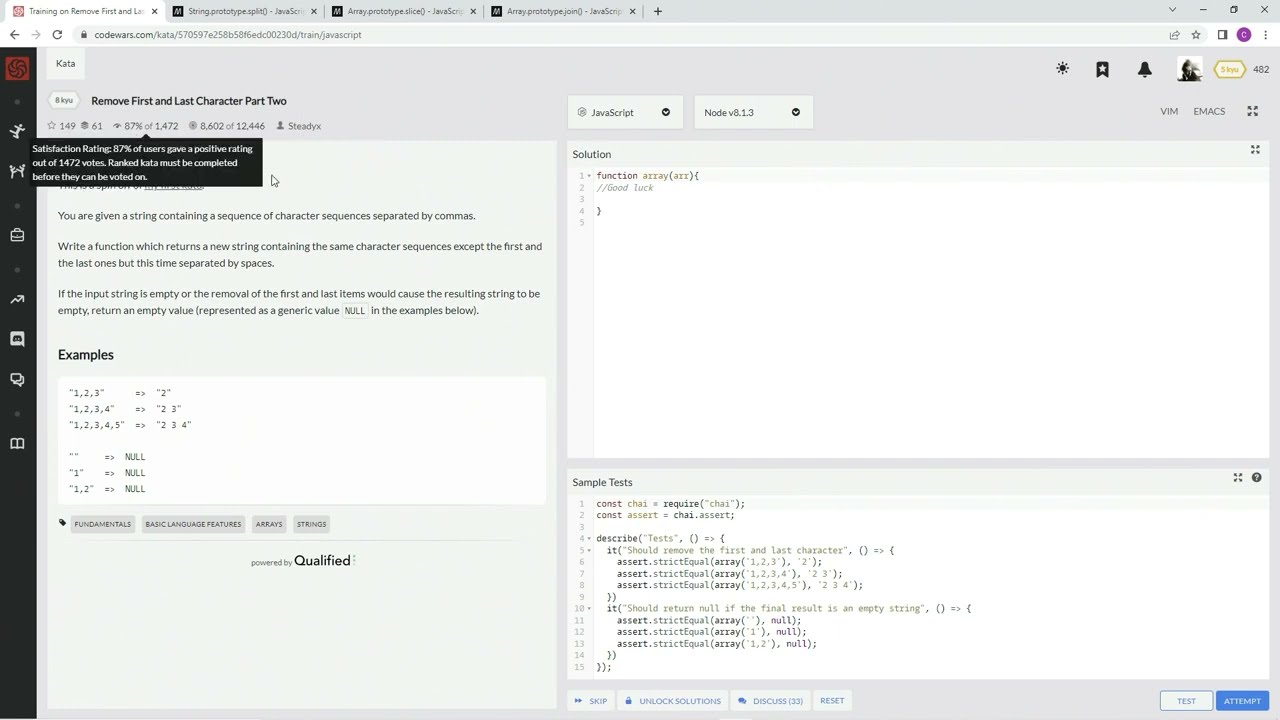The width and height of the screenshot is (1280, 720).
Task: Enable VIM editor mode
Action: pyautogui.click(x=1169, y=111)
